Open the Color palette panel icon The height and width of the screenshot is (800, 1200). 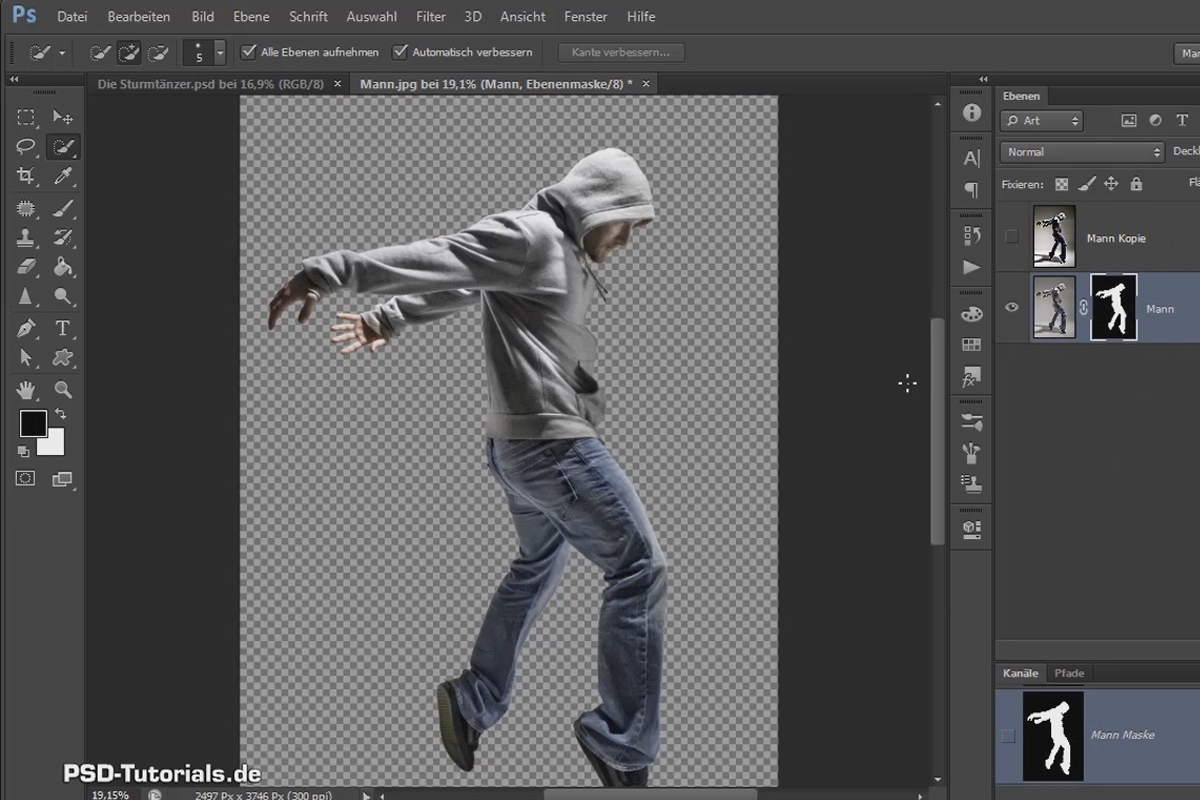point(971,313)
